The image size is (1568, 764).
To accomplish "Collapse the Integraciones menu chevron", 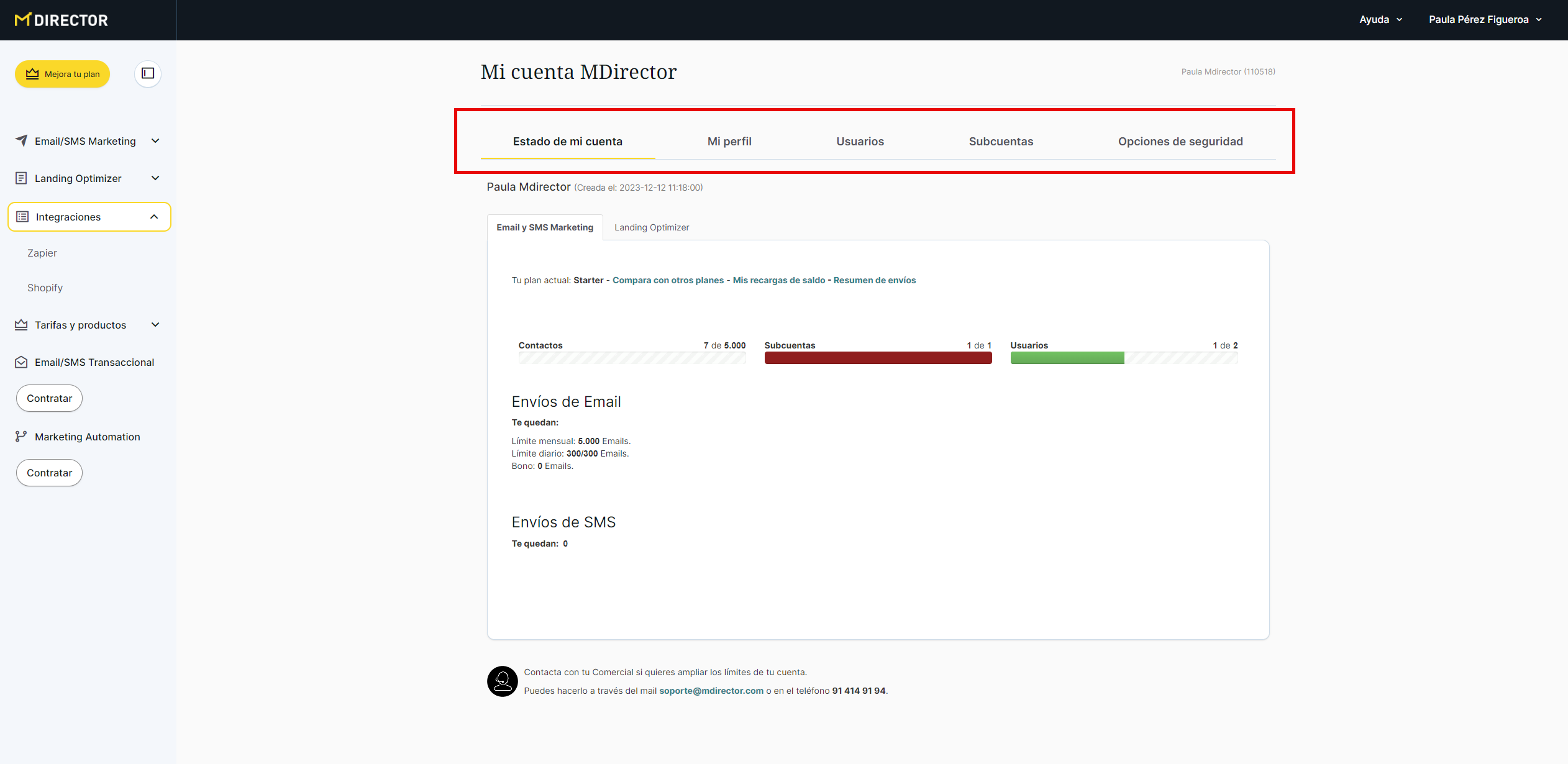I will point(154,217).
